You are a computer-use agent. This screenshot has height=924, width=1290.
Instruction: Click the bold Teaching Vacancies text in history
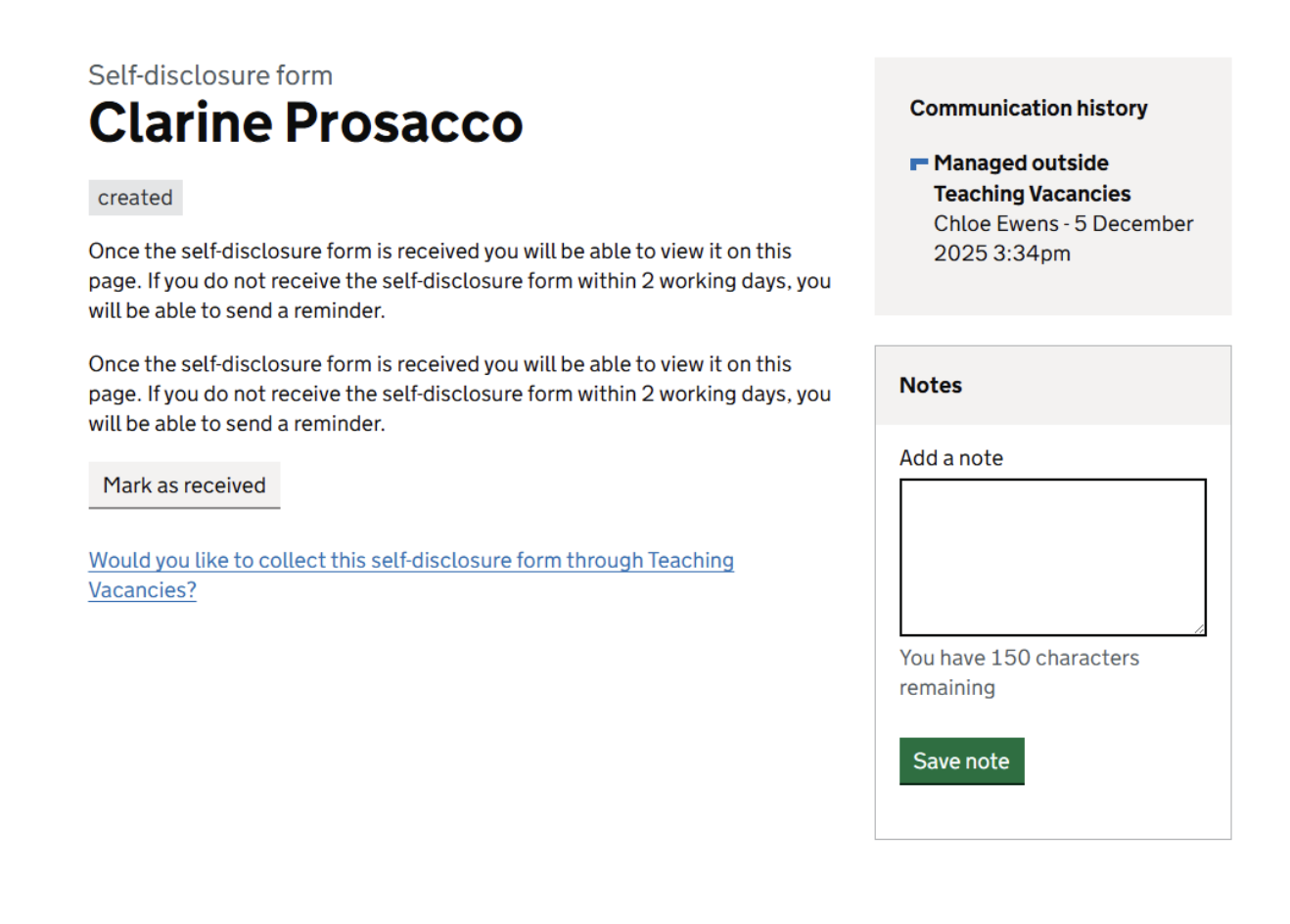[1032, 194]
